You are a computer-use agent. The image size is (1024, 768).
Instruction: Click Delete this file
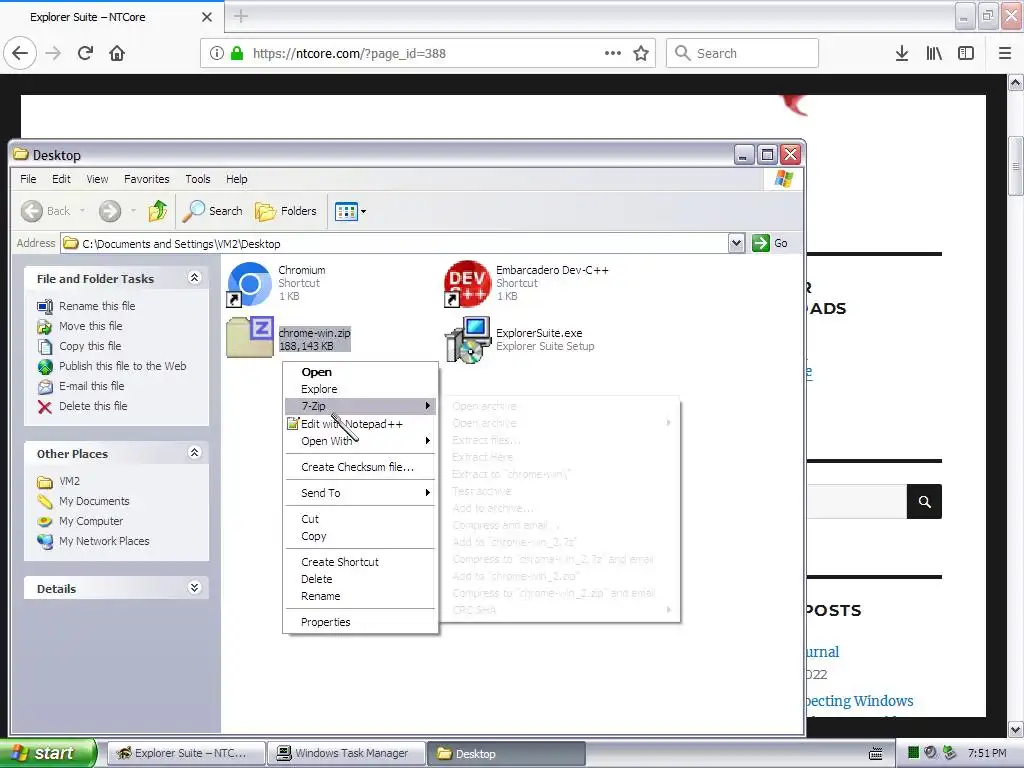point(93,406)
